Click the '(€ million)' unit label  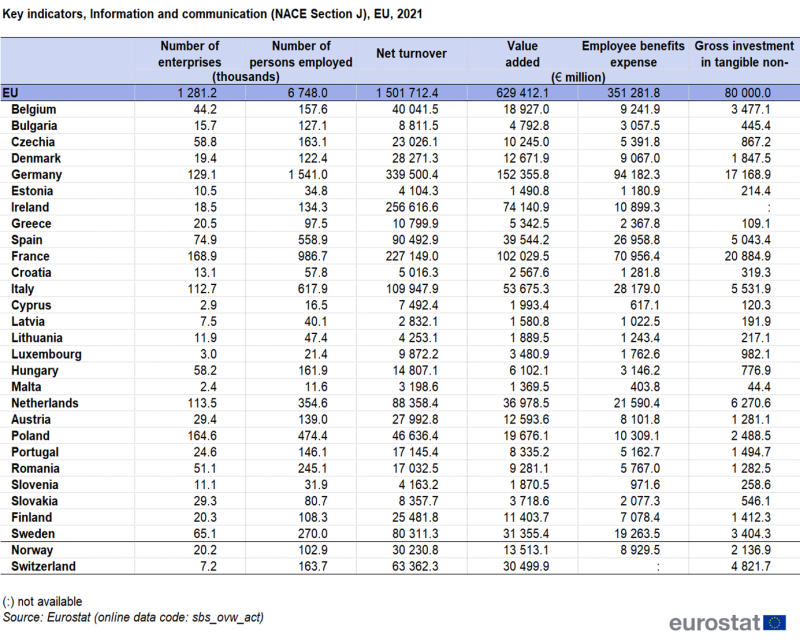[578, 77]
